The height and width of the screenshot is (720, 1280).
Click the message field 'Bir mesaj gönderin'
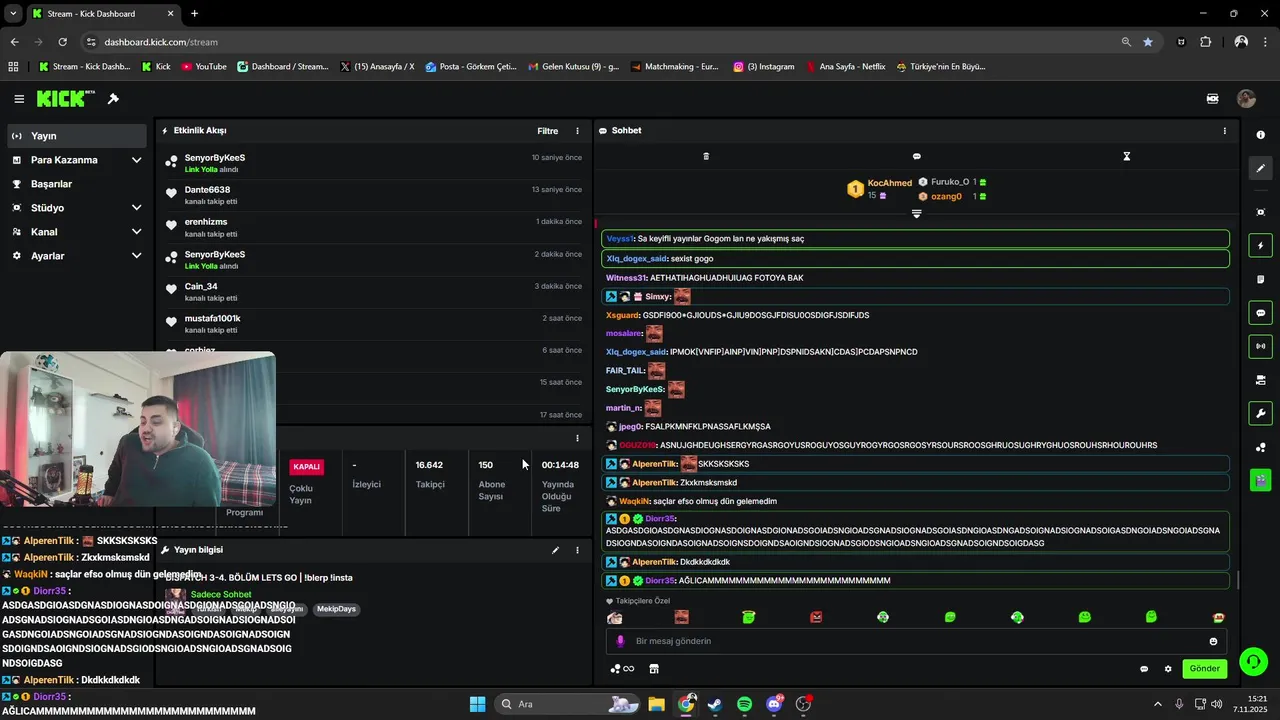[915, 641]
